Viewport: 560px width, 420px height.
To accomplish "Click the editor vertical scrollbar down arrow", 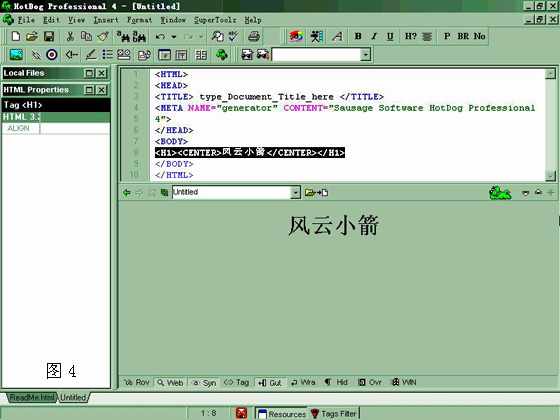I will [x=550, y=175].
